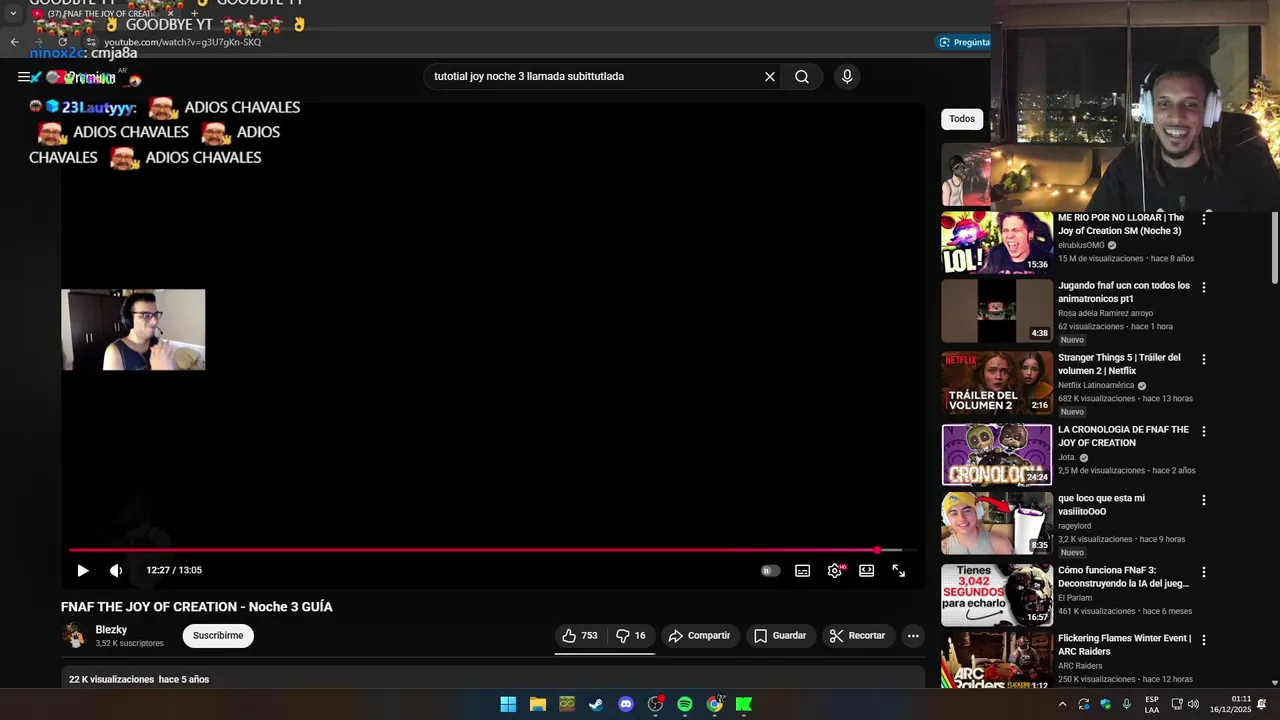This screenshot has width=1280, height=720.
Task: Reload the page with the refresh icon
Action: 62,42
